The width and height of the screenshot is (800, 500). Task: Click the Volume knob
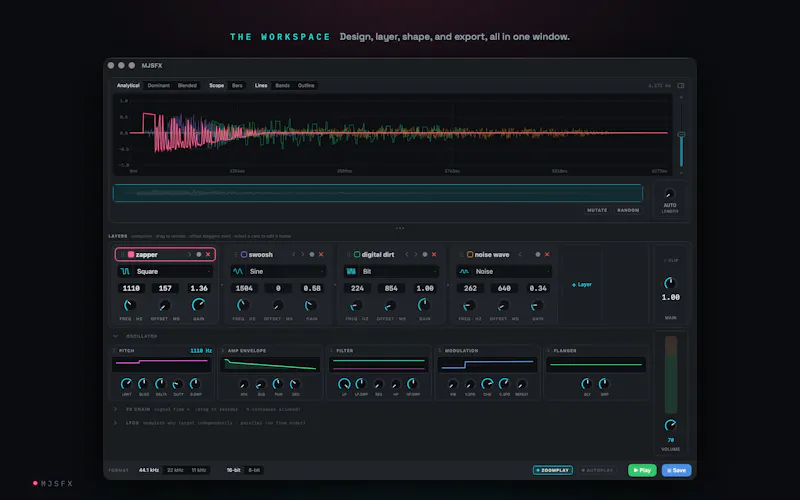pyautogui.click(x=670, y=425)
